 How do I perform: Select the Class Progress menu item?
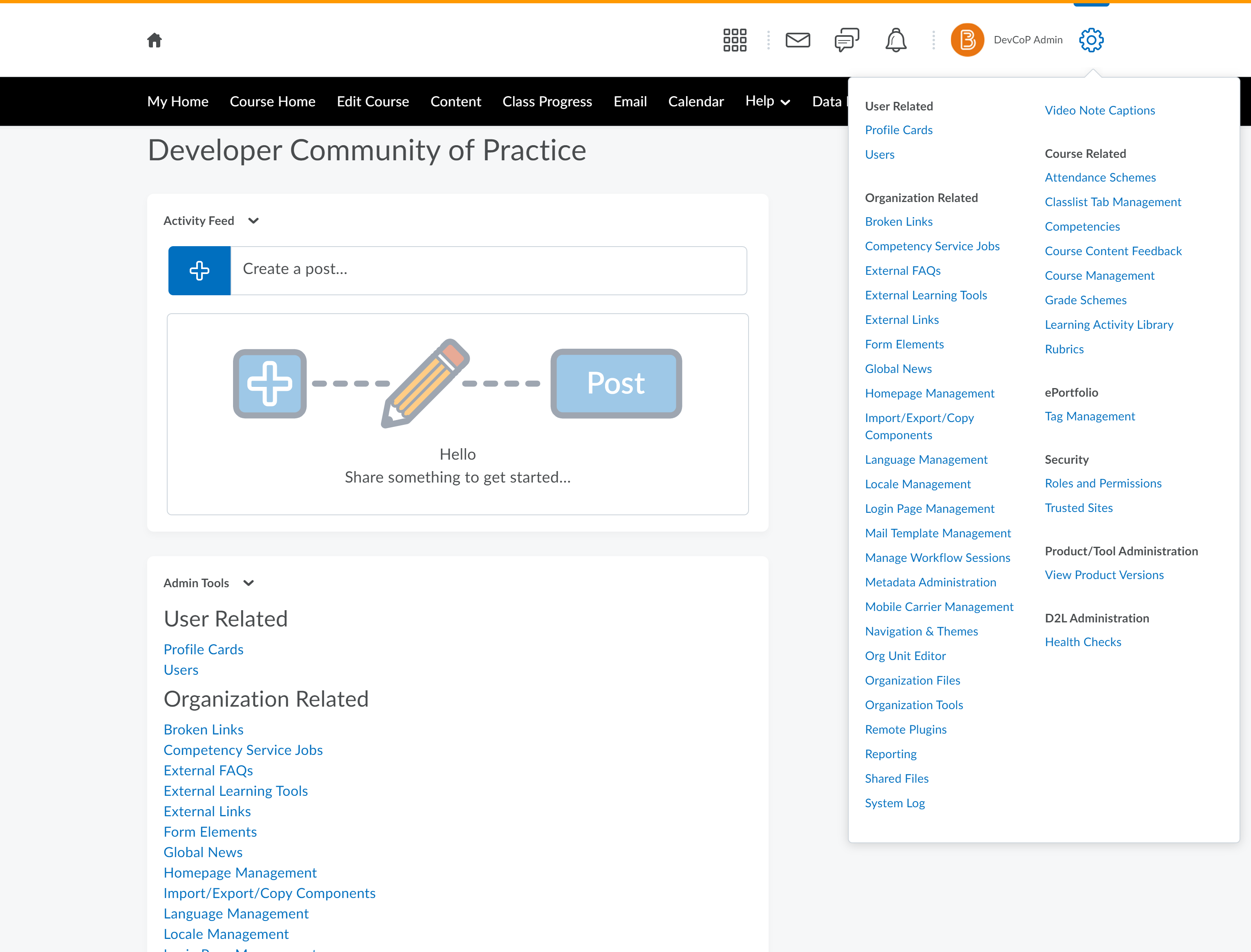coord(546,101)
